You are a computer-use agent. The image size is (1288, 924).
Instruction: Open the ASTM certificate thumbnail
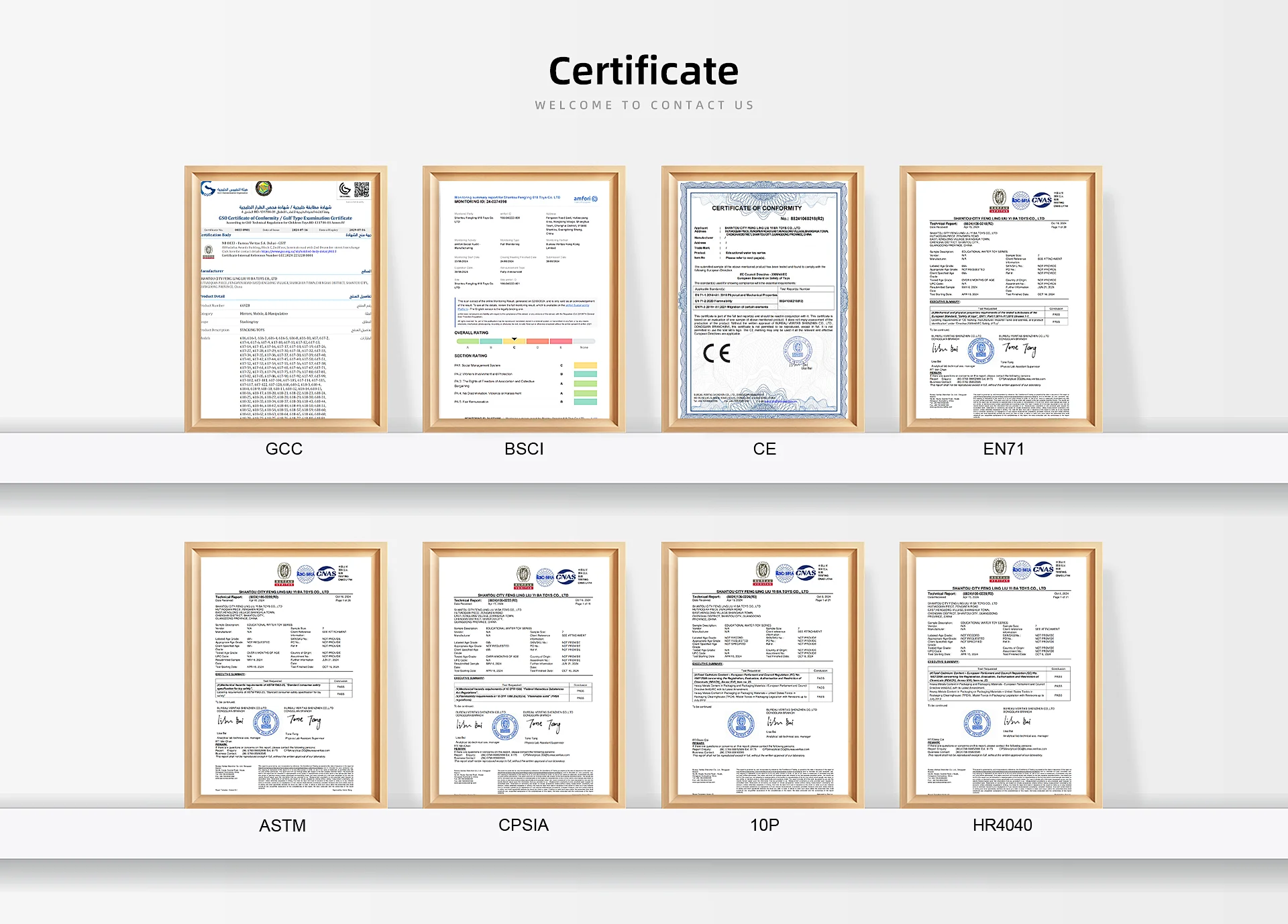point(286,675)
